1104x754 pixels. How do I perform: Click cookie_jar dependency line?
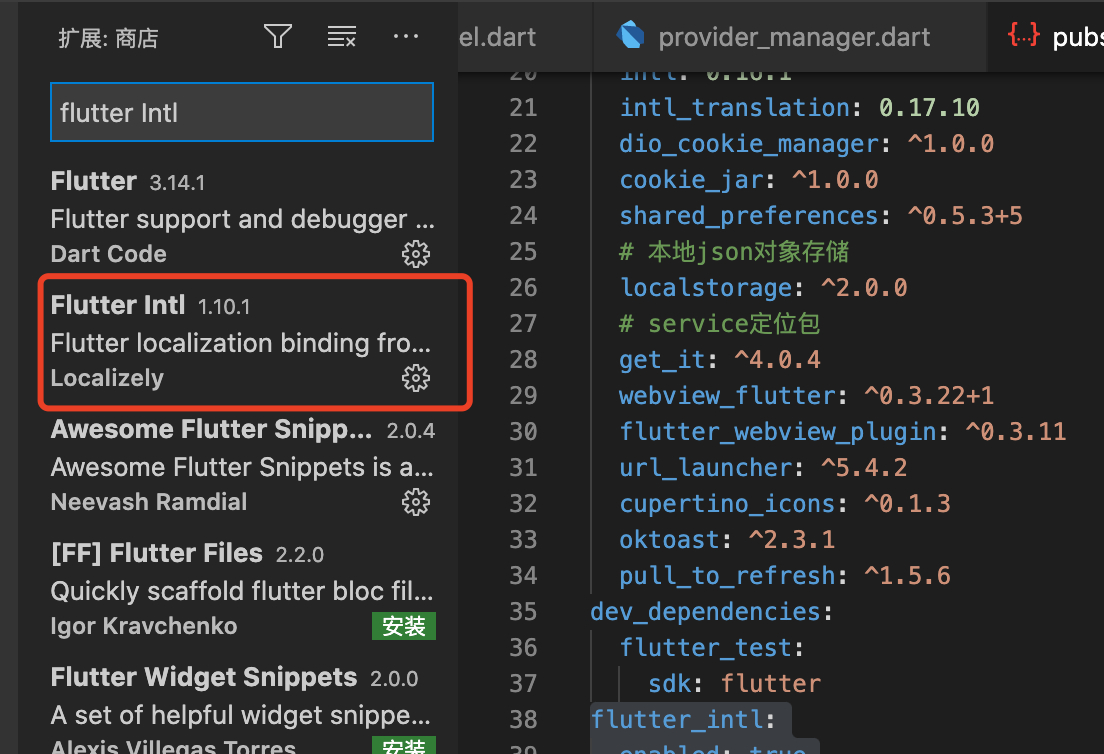(x=749, y=180)
